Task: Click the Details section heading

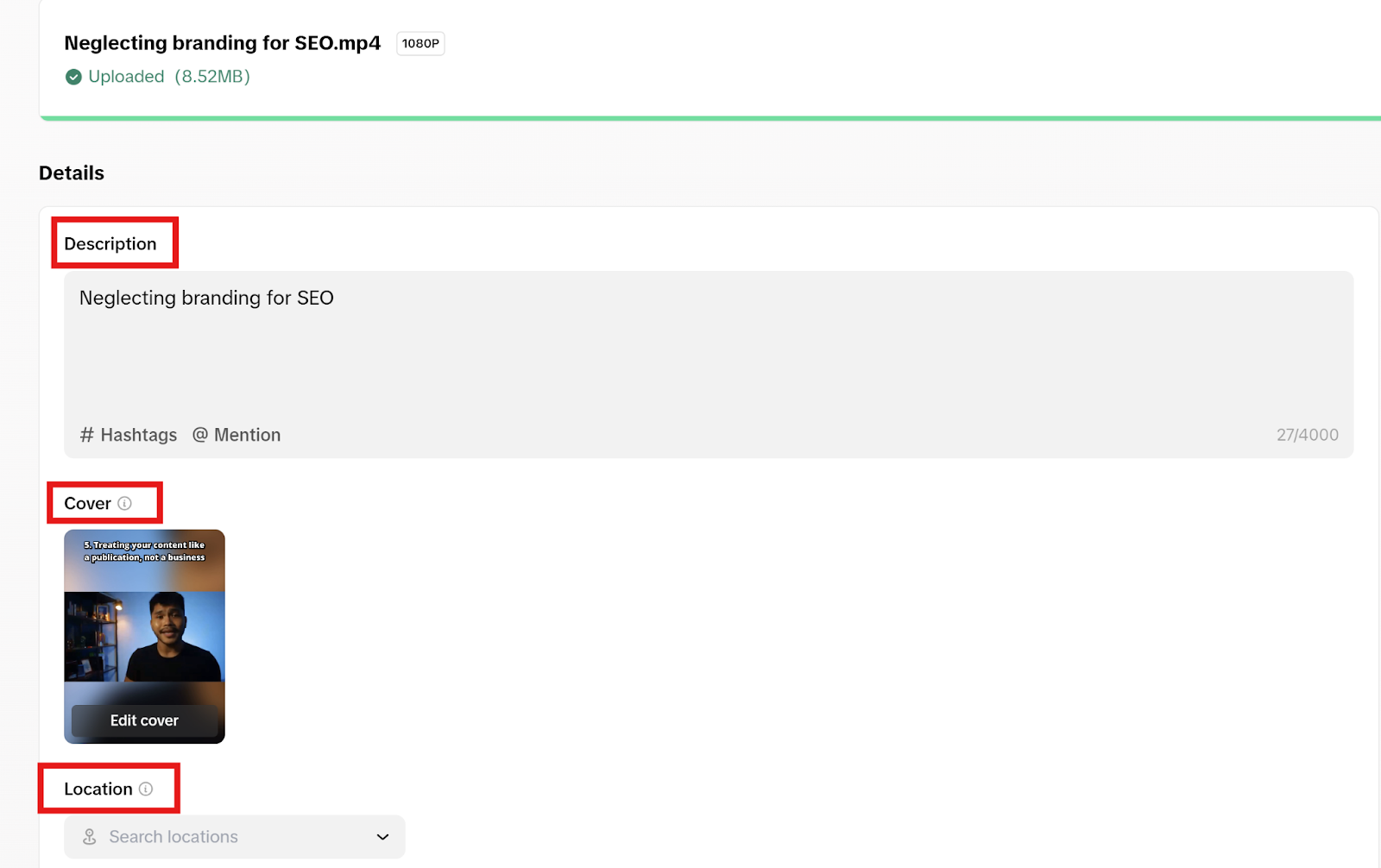Action: click(72, 173)
